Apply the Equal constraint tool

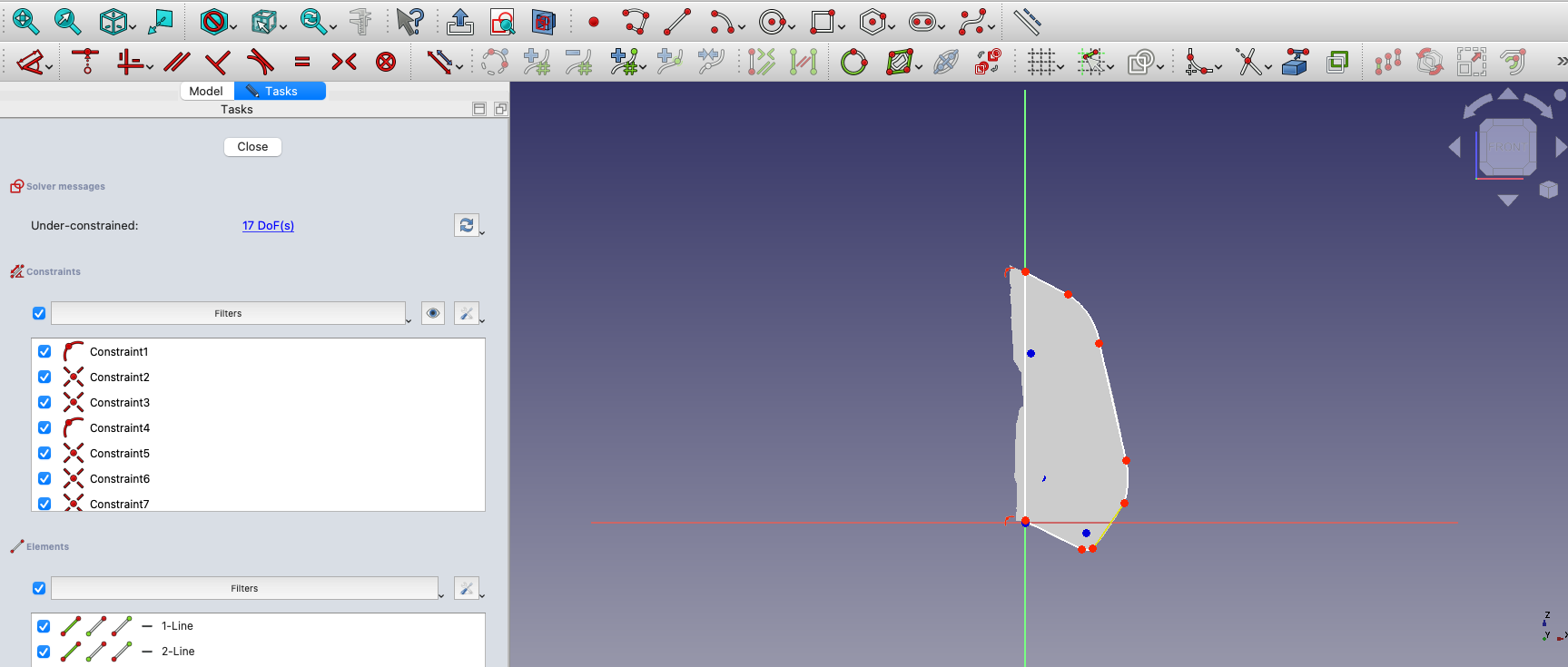(302, 62)
